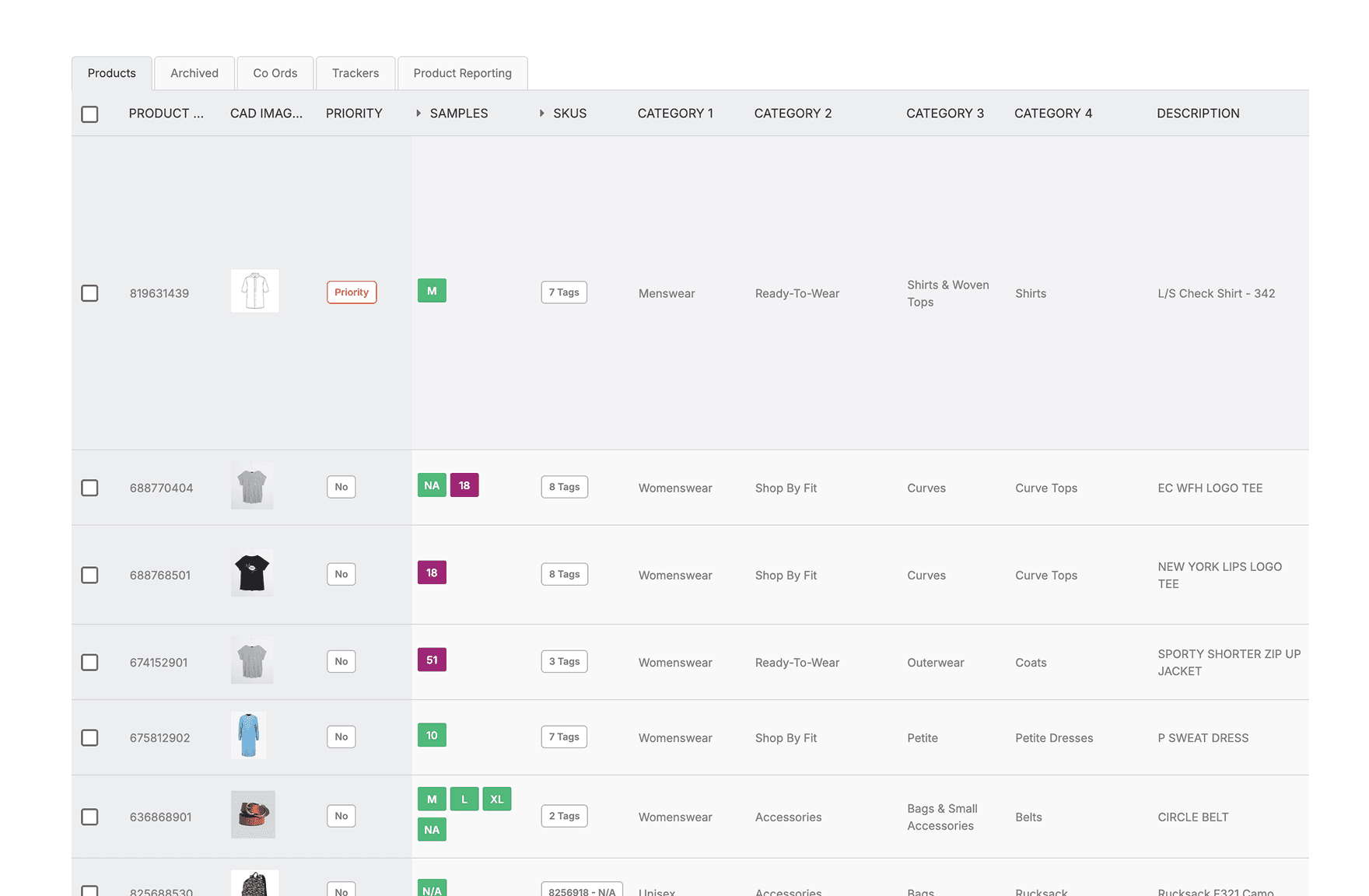Screen dimensions: 1369x896
Task: Switch to the Products tab
Action: pyautogui.click(x=111, y=73)
